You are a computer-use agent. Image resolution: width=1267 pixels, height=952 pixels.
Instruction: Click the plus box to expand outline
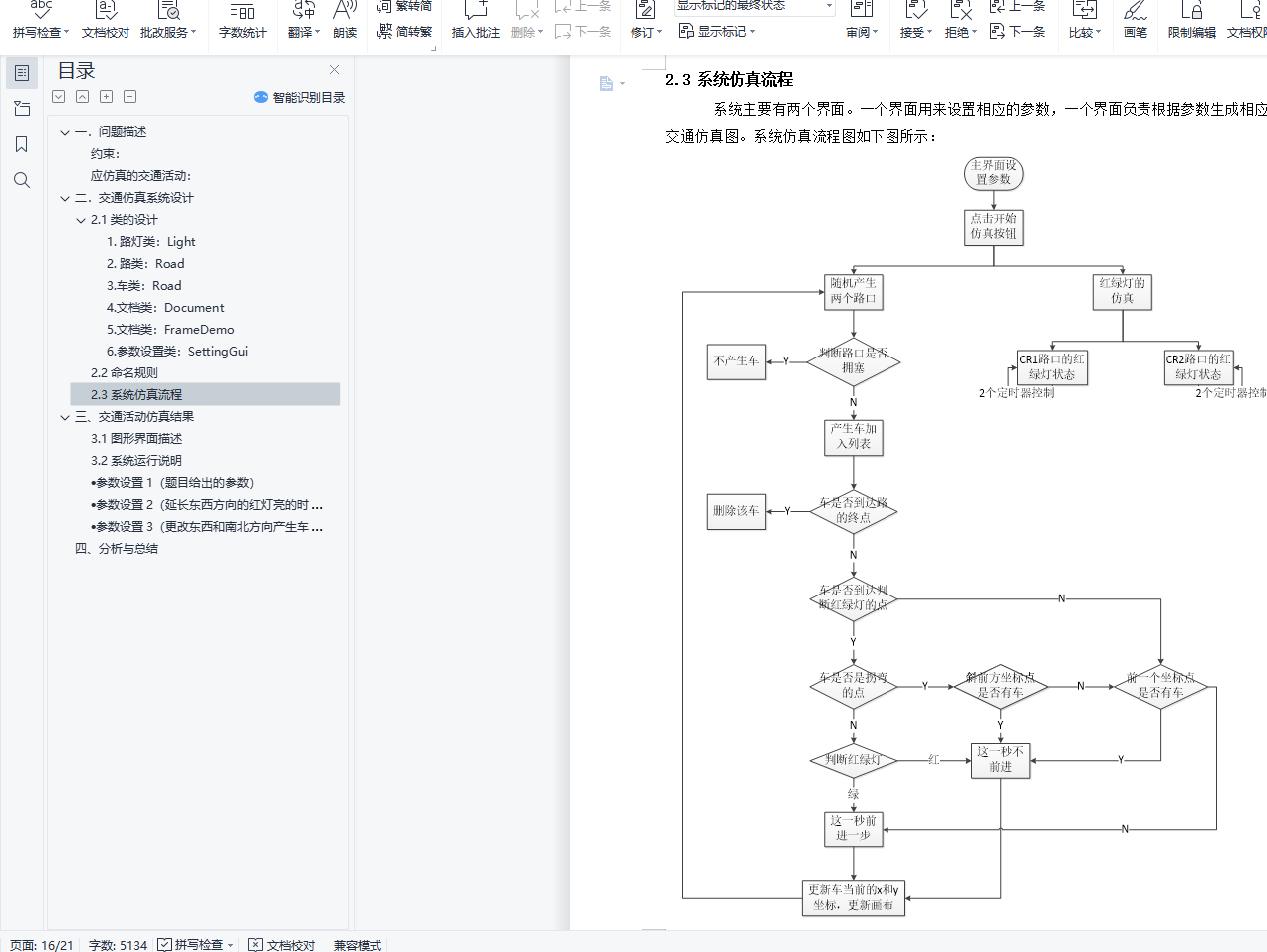(x=106, y=97)
